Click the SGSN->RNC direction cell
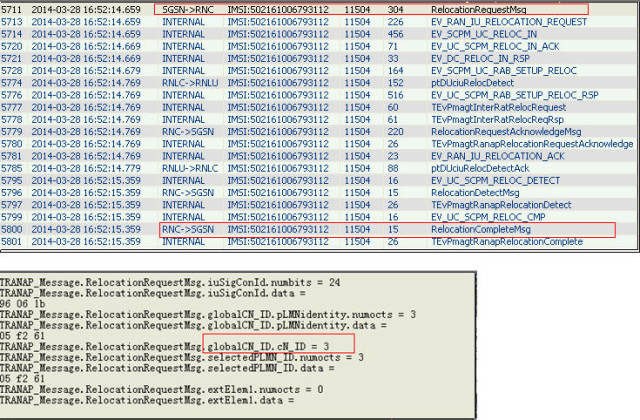Image resolution: width=640 pixels, height=420 pixels. pos(188,9)
